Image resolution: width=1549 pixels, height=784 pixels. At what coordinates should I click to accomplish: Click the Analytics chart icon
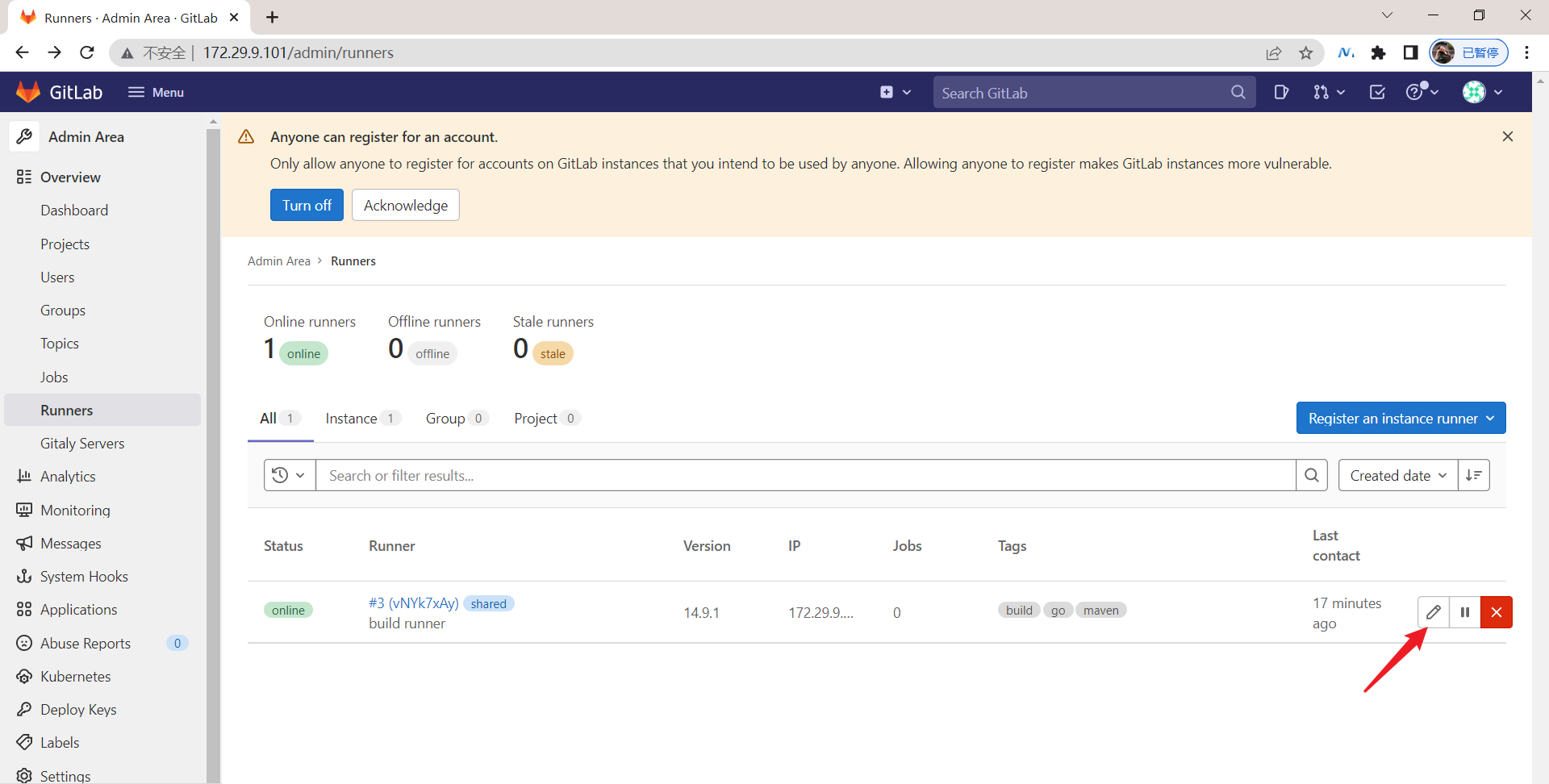click(24, 476)
